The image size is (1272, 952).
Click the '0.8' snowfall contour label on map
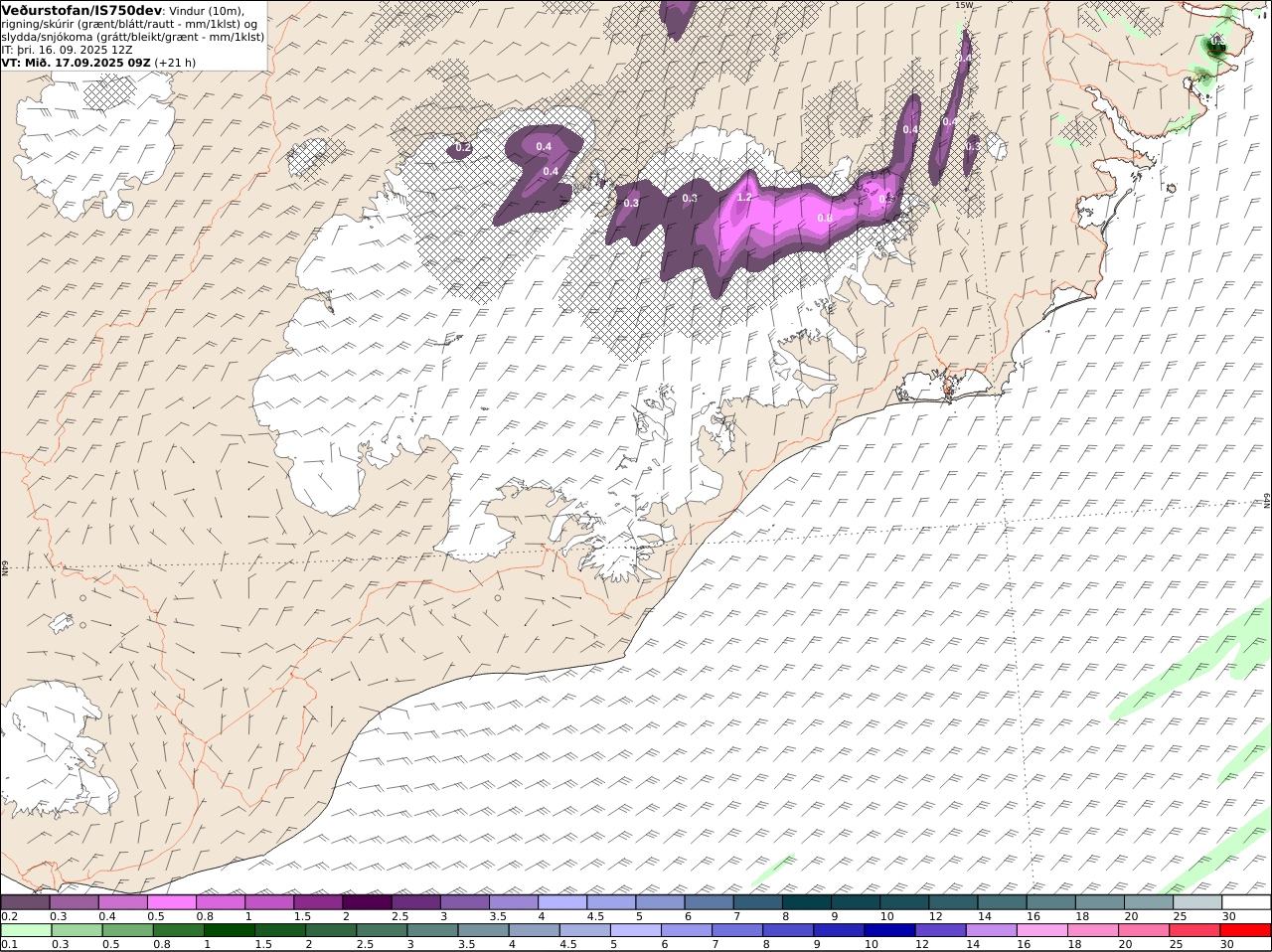(x=824, y=218)
